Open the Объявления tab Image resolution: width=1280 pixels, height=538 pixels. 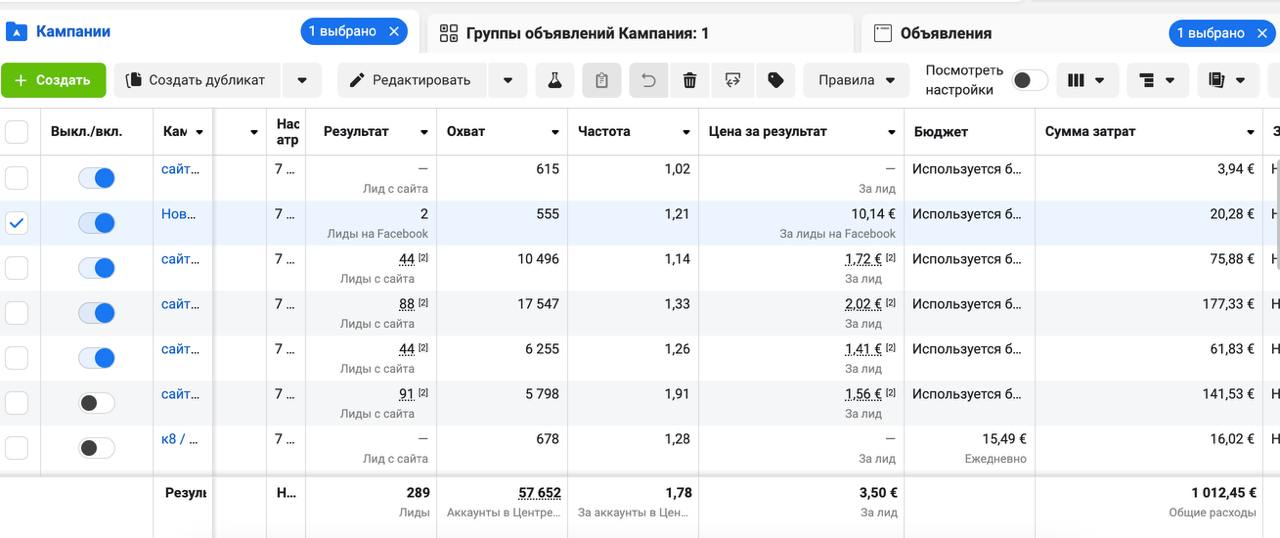[945, 33]
